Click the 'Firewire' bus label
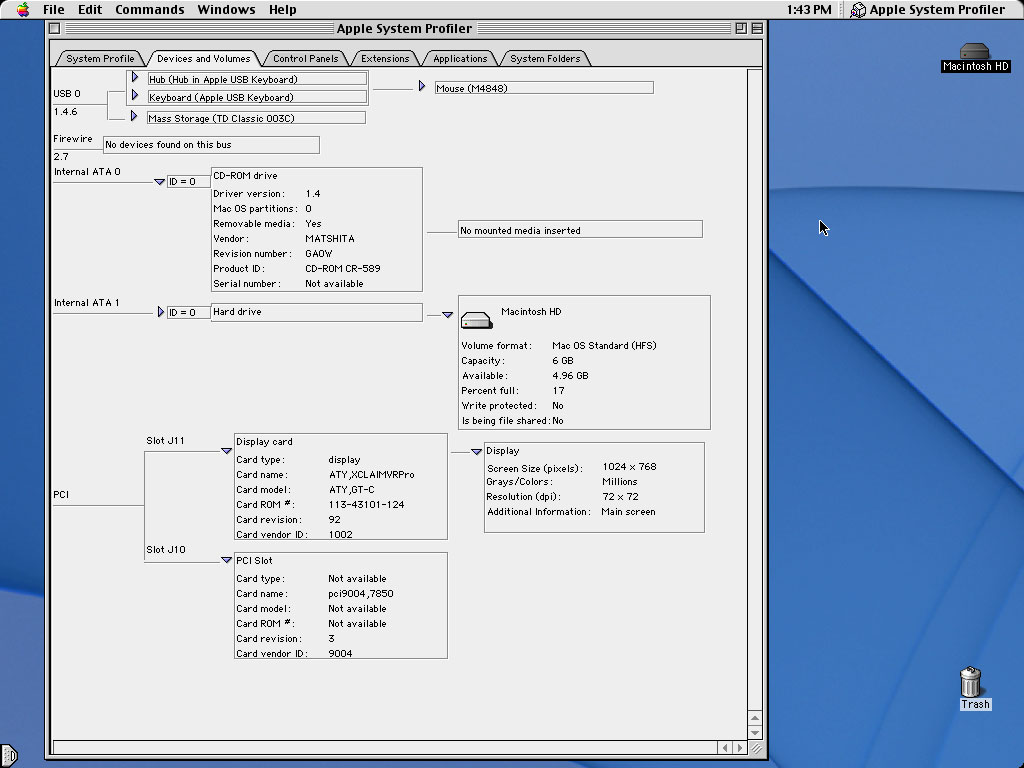Viewport: 1024px width, 768px height. click(x=72, y=138)
